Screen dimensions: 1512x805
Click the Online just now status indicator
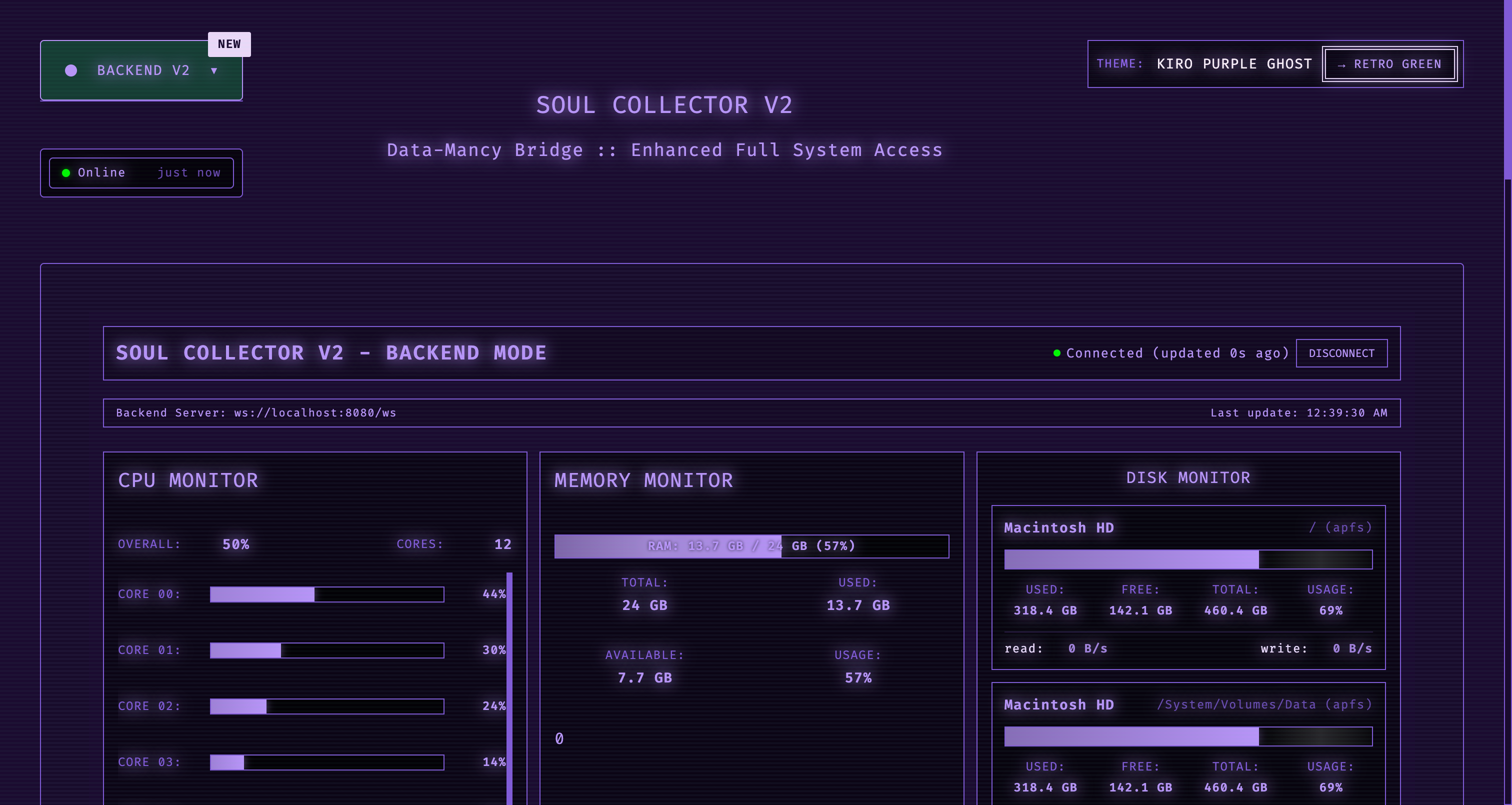pyautogui.click(x=141, y=172)
